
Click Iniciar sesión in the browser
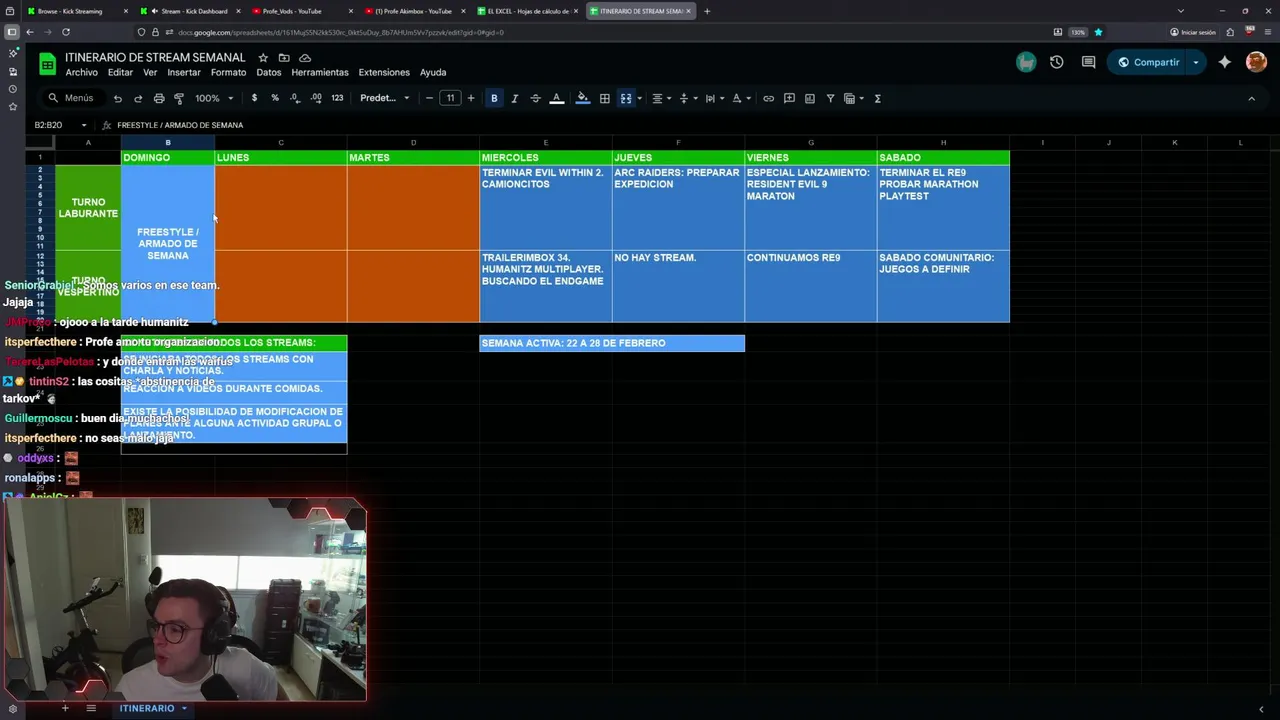(1193, 32)
